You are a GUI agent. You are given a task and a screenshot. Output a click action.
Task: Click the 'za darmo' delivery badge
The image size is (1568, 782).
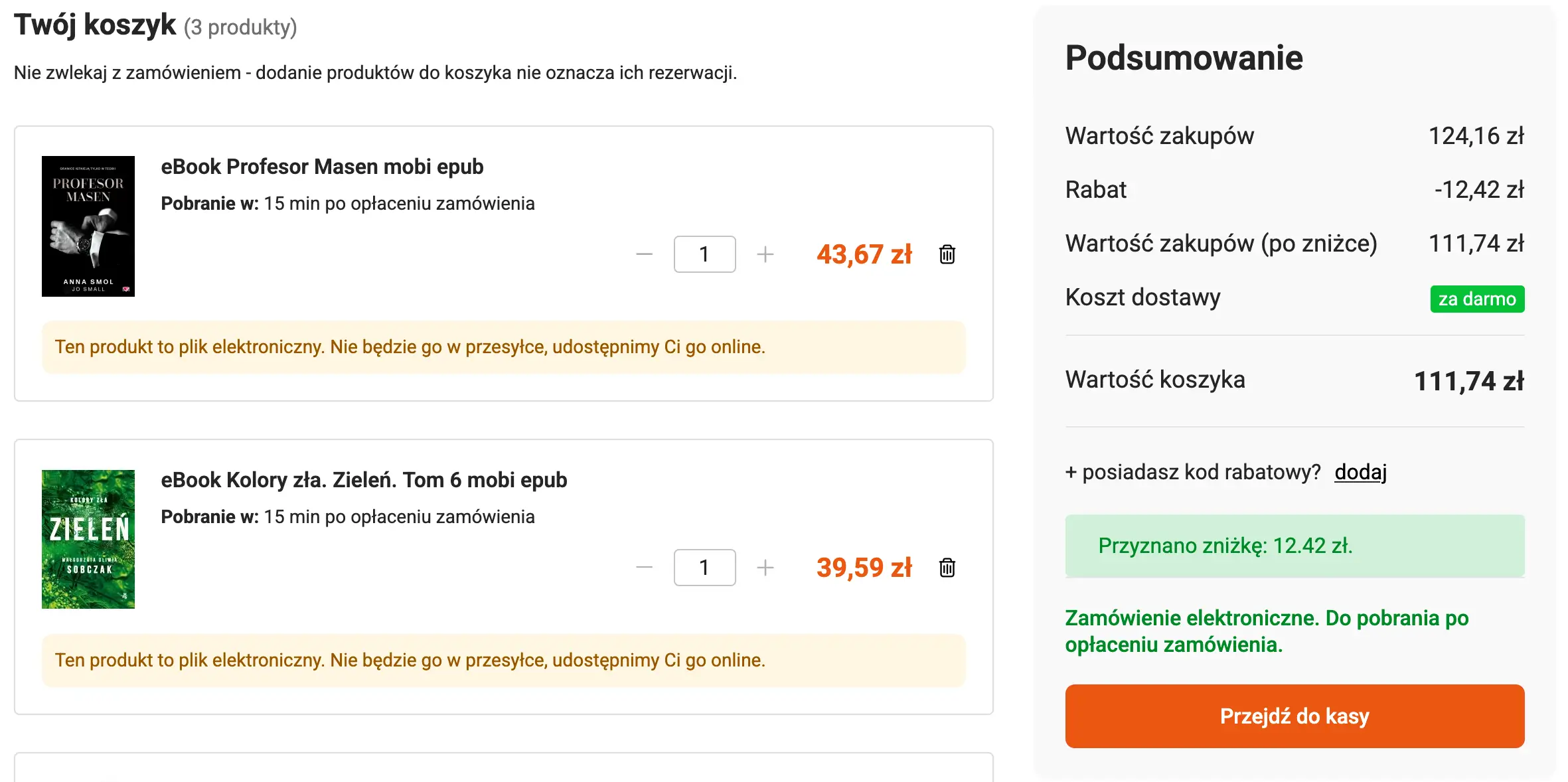pyautogui.click(x=1477, y=299)
